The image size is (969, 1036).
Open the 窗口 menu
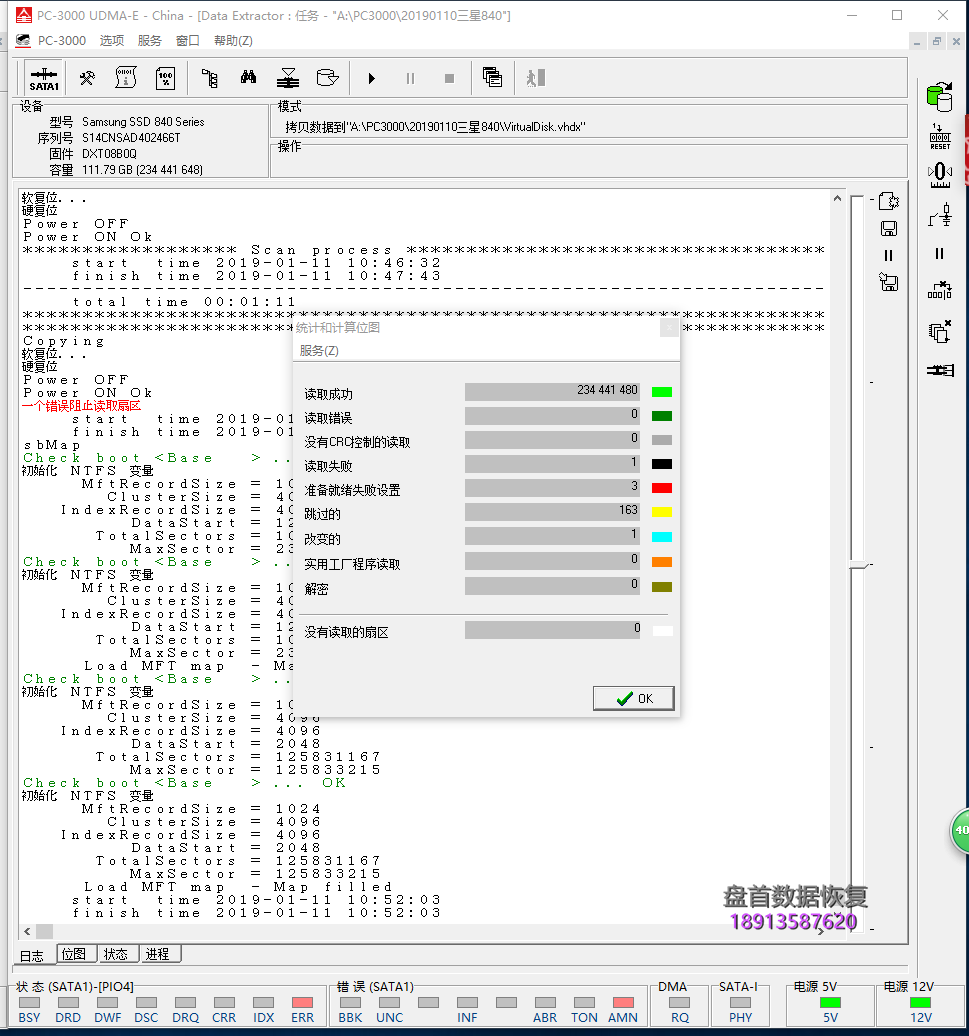coord(188,41)
